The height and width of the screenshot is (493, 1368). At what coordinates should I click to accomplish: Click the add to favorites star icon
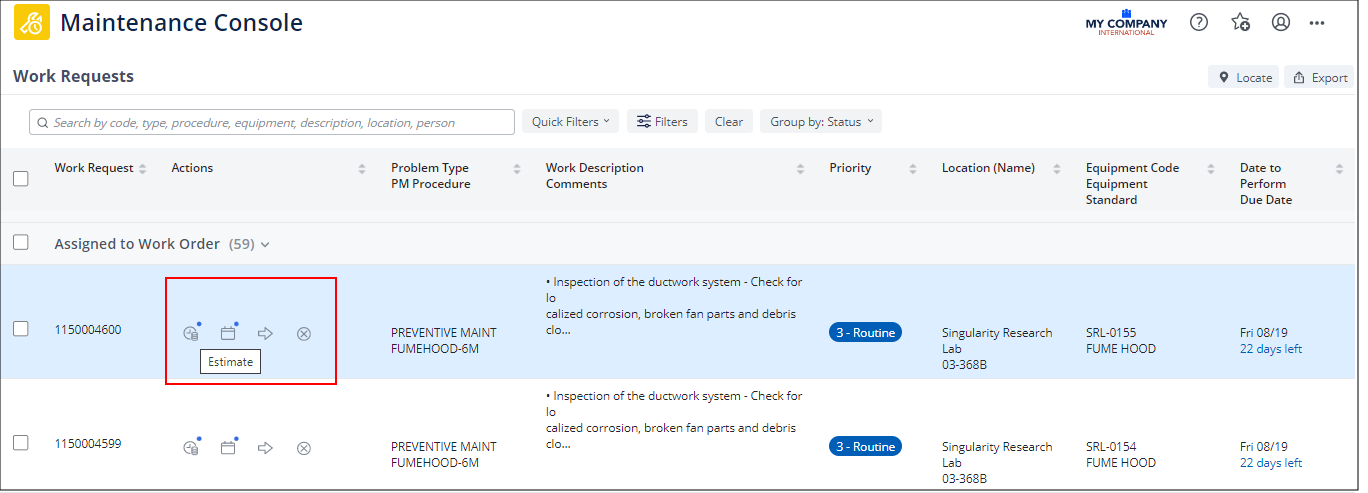coord(1240,22)
